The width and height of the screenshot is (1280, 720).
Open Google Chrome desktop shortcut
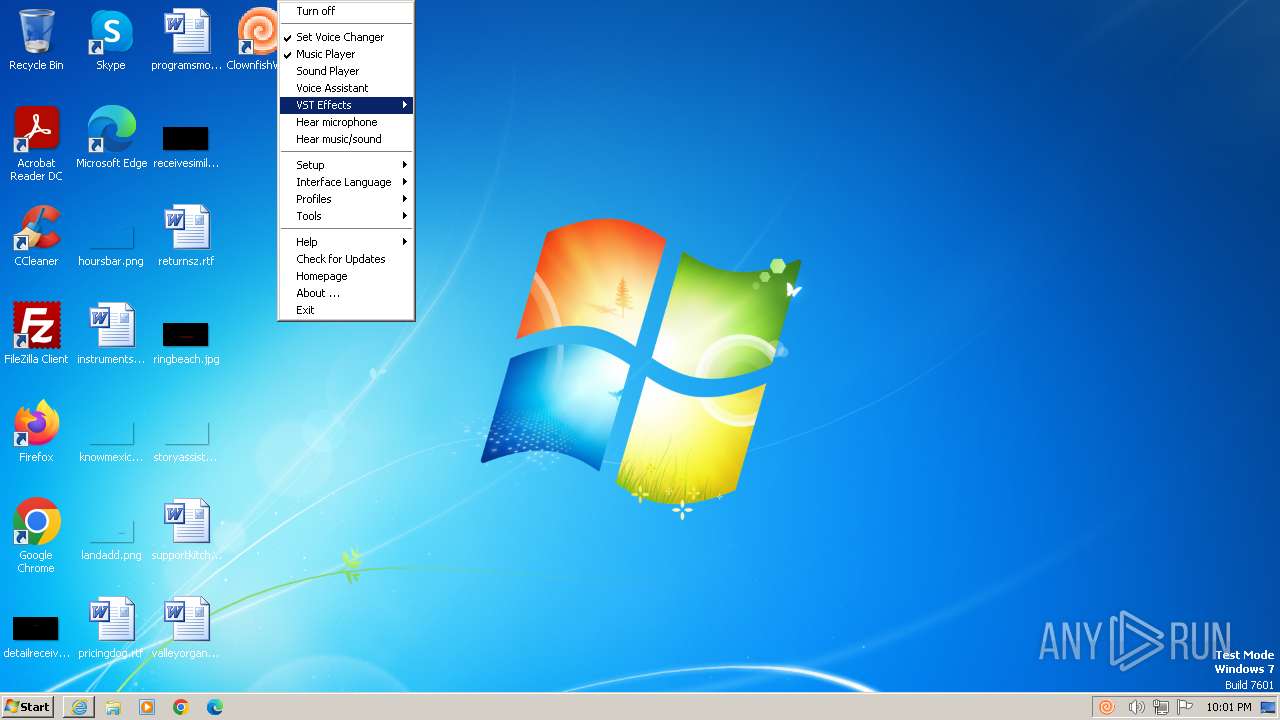click(36, 536)
